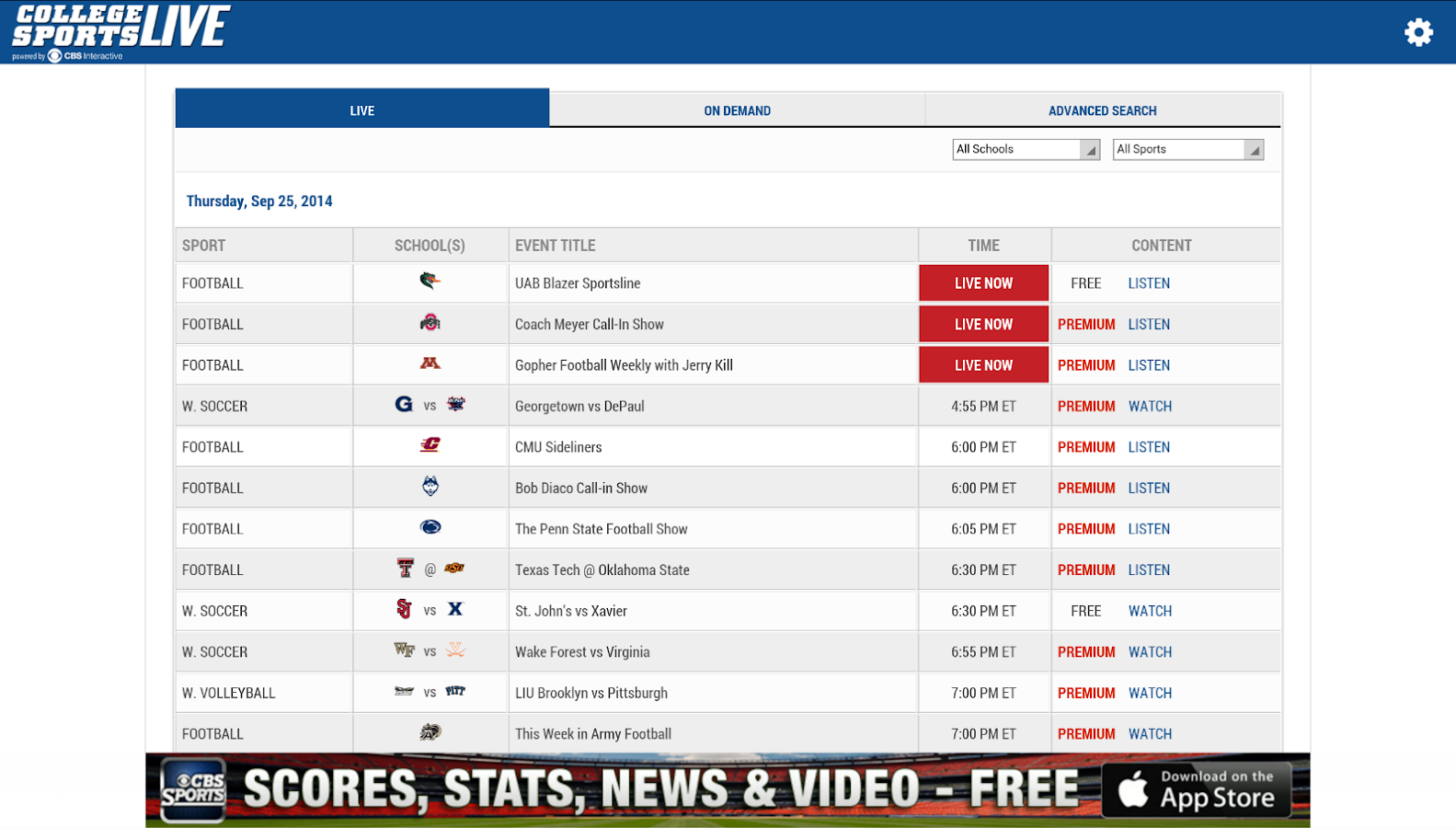The height and width of the screenshot is (828, 1456).
Task: Click the Pitt logo
Action: click(x=455, y=691)
